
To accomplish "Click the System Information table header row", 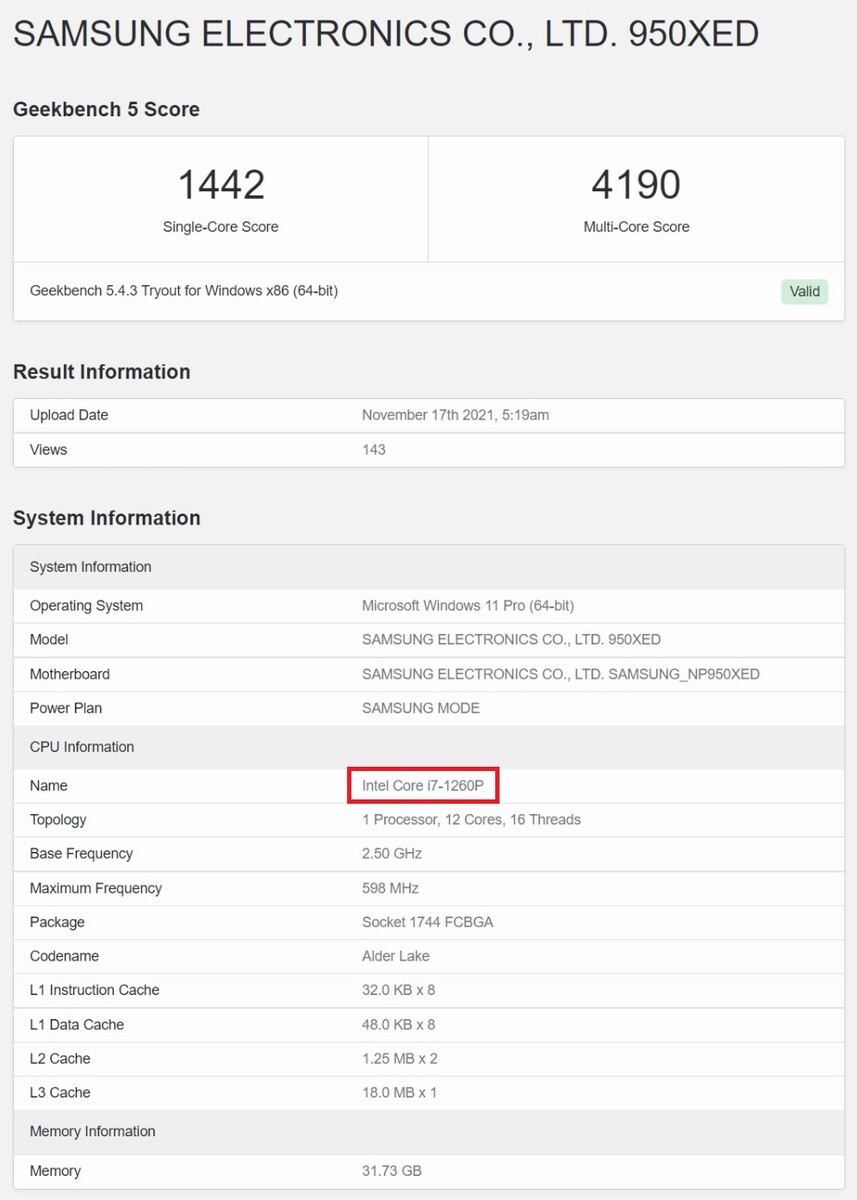I will coord(428,567).
